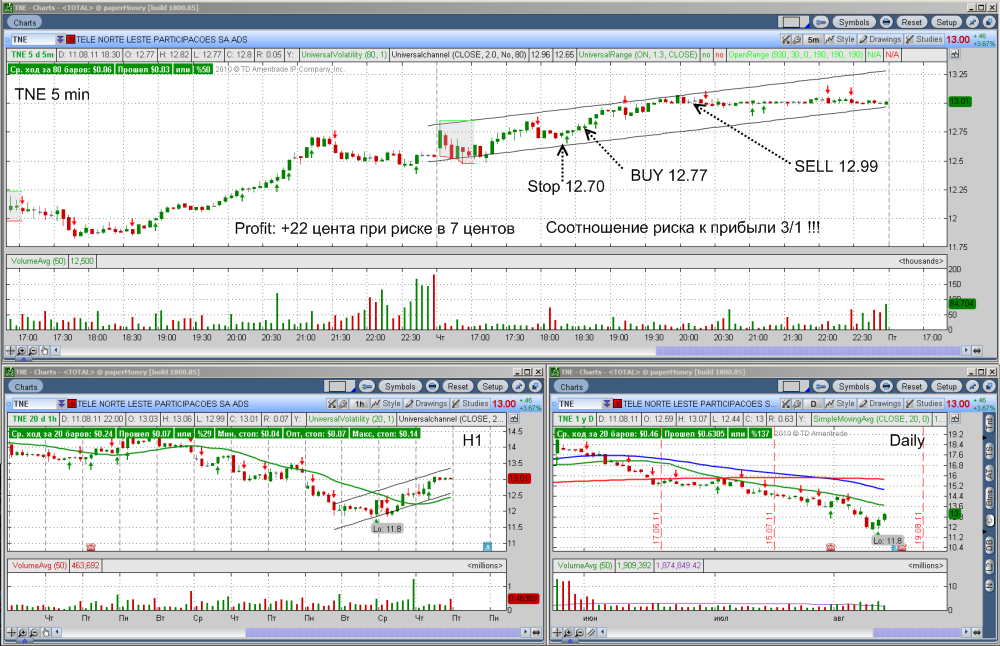Click the right scroll arrow of 5m chart scrollbar
The image size is (1000, 646).
(x=966, y=350)
